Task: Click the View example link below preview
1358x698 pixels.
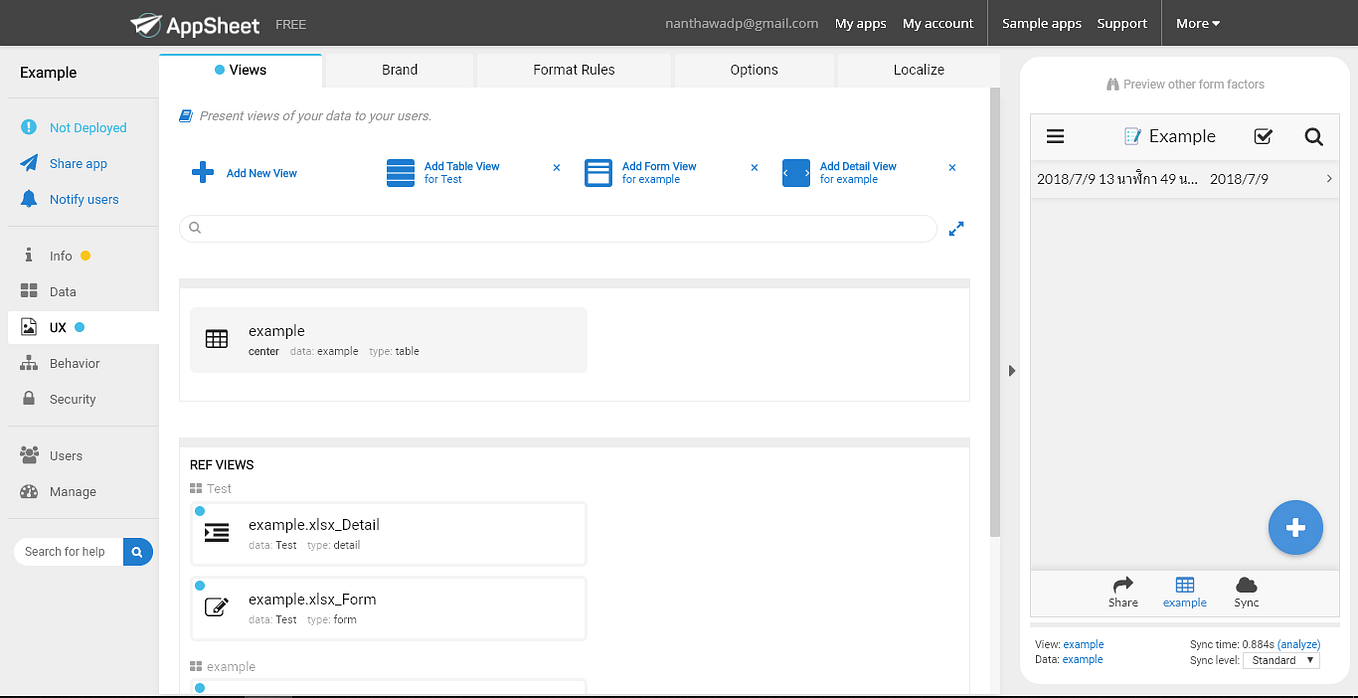Action: 1083,644
